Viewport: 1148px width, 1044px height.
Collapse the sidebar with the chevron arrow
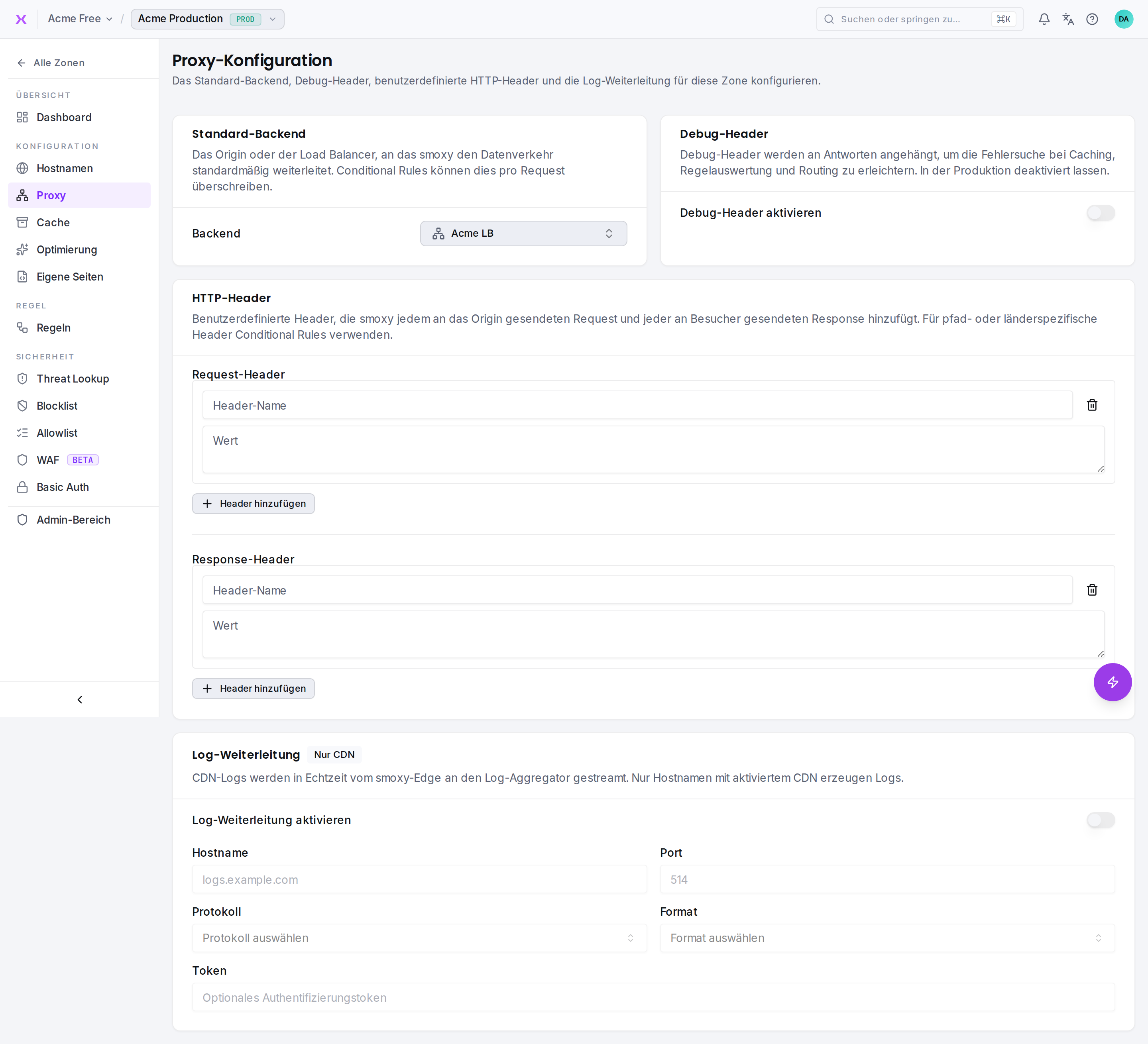(x=80, y=700)
